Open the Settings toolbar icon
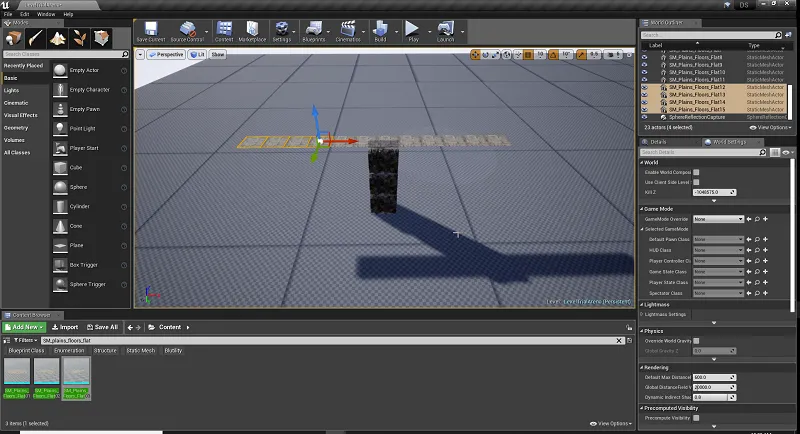Image resolution: width=800 pixels, height=434 pixels. 281,32
